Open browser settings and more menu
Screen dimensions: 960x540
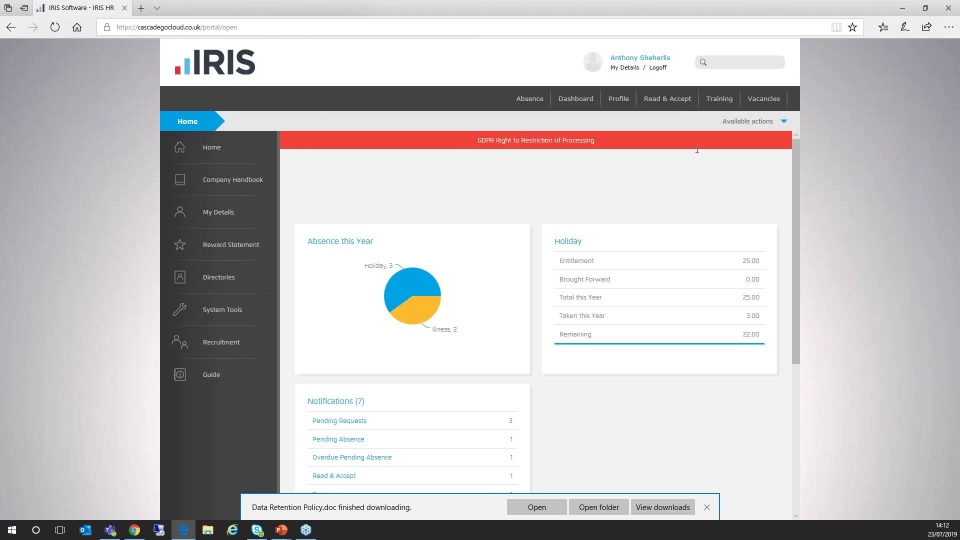point(948,27)
